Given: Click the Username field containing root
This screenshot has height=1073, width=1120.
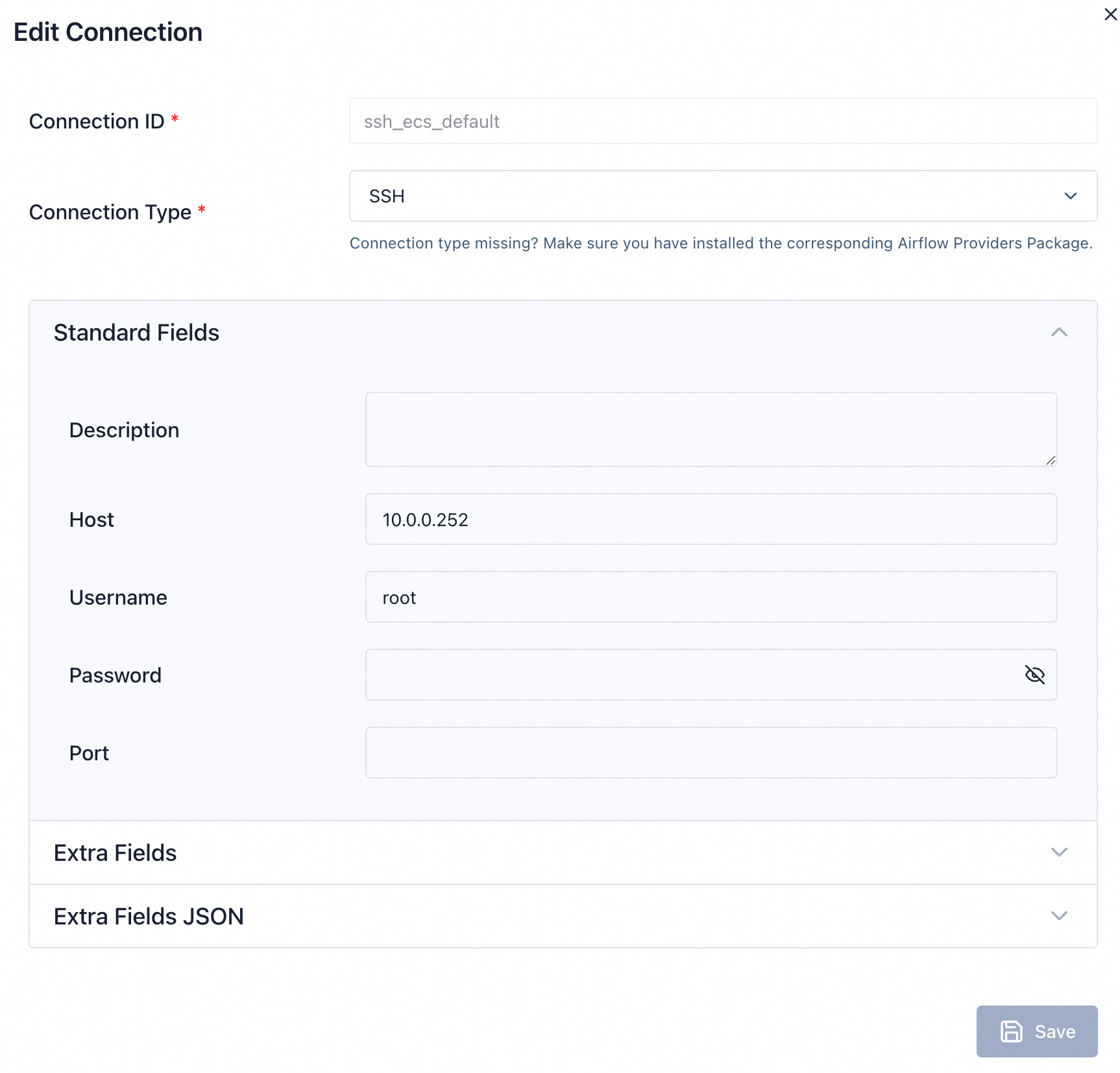Looking at the screenshot, I should [711, 597].
